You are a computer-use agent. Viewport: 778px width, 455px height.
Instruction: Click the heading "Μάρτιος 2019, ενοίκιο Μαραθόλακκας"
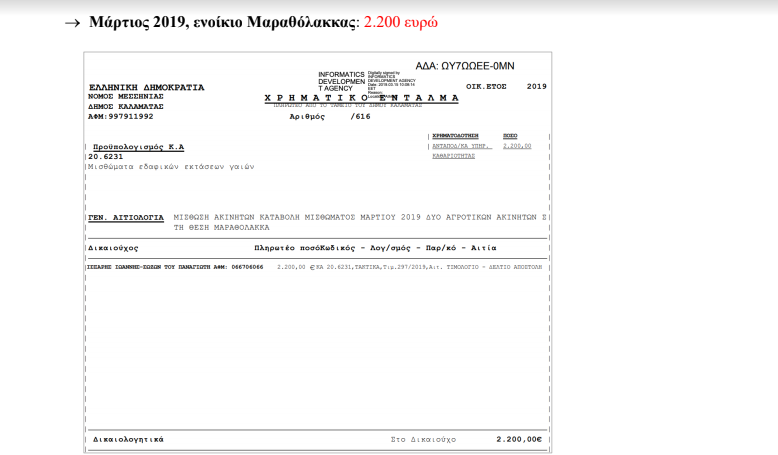tap(223, 22)
